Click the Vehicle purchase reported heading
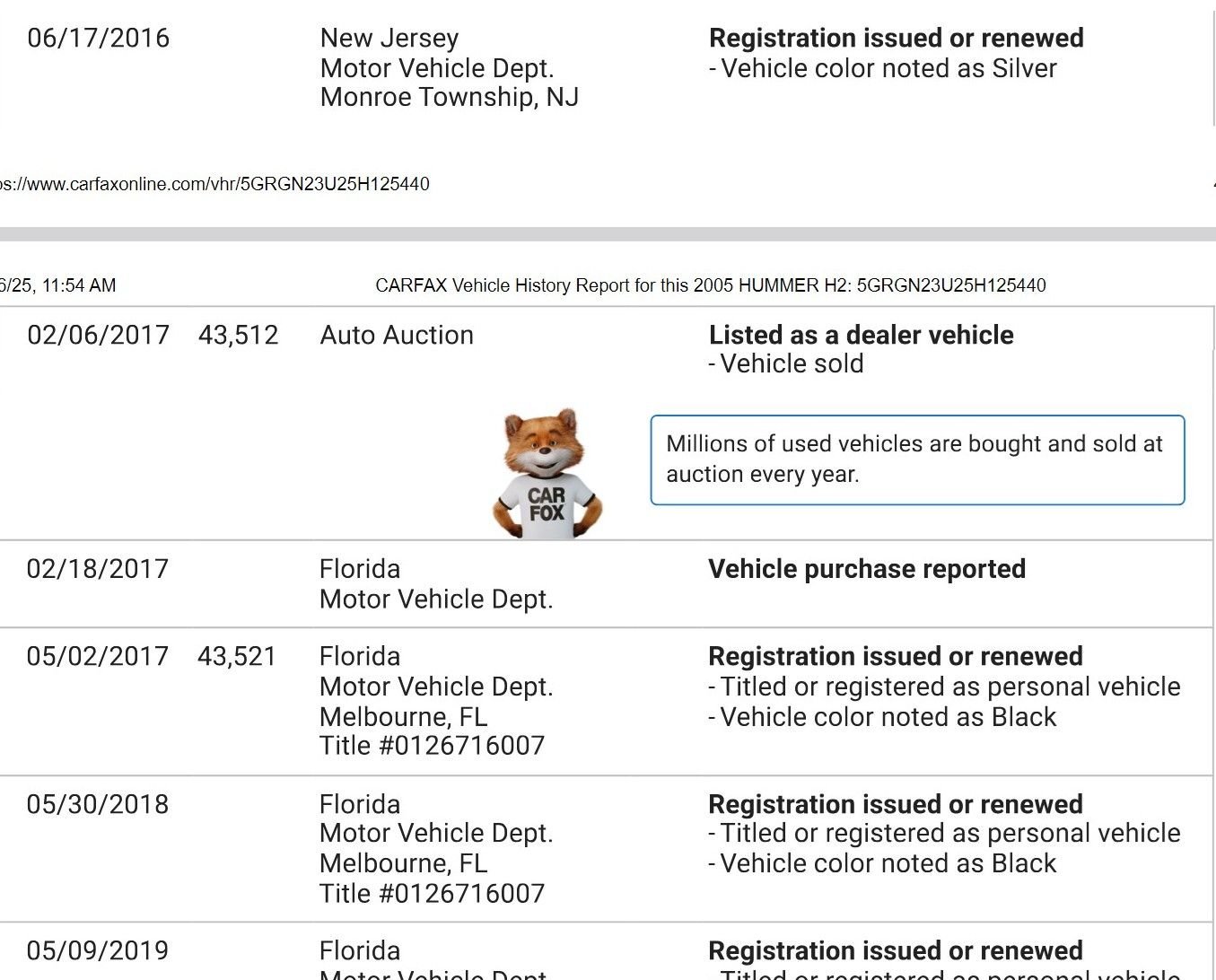This screenshot has width=1216, height=980. tap(866, 569)
